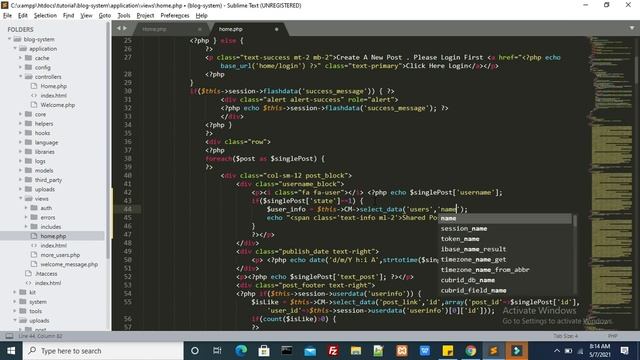This screenshot has height=360, width=640.
Task: Collapse the application folder
Action: [15, 49]
